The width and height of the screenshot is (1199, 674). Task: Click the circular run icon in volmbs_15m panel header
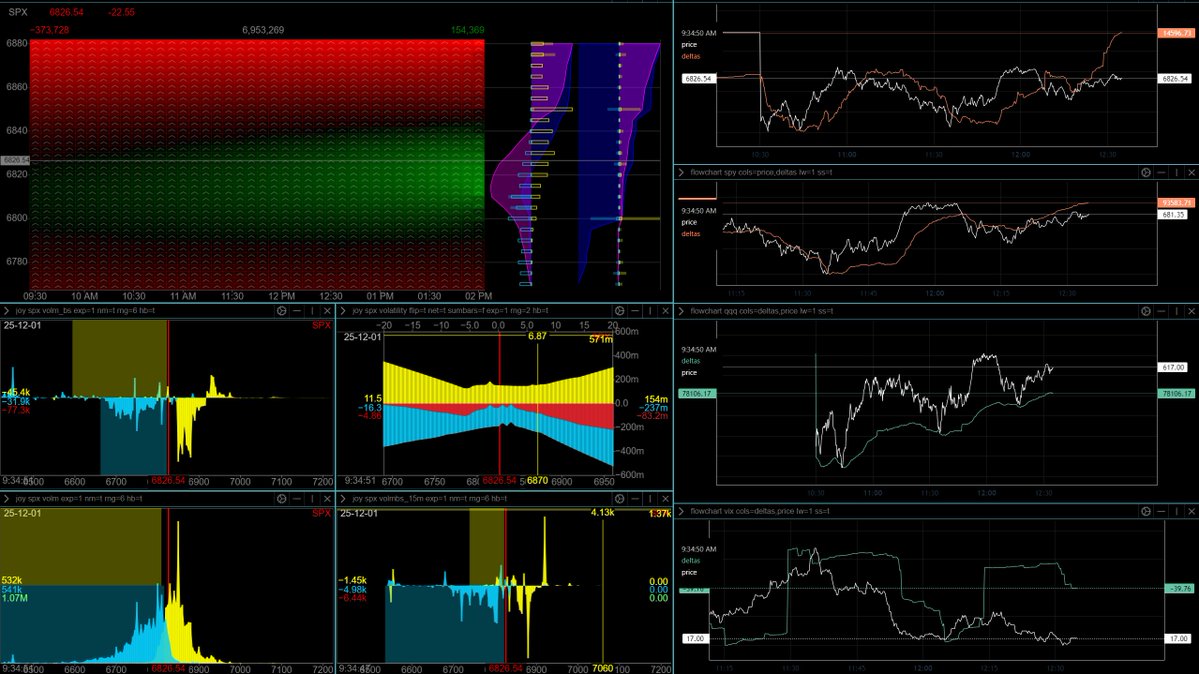click(x=619, y=499)
